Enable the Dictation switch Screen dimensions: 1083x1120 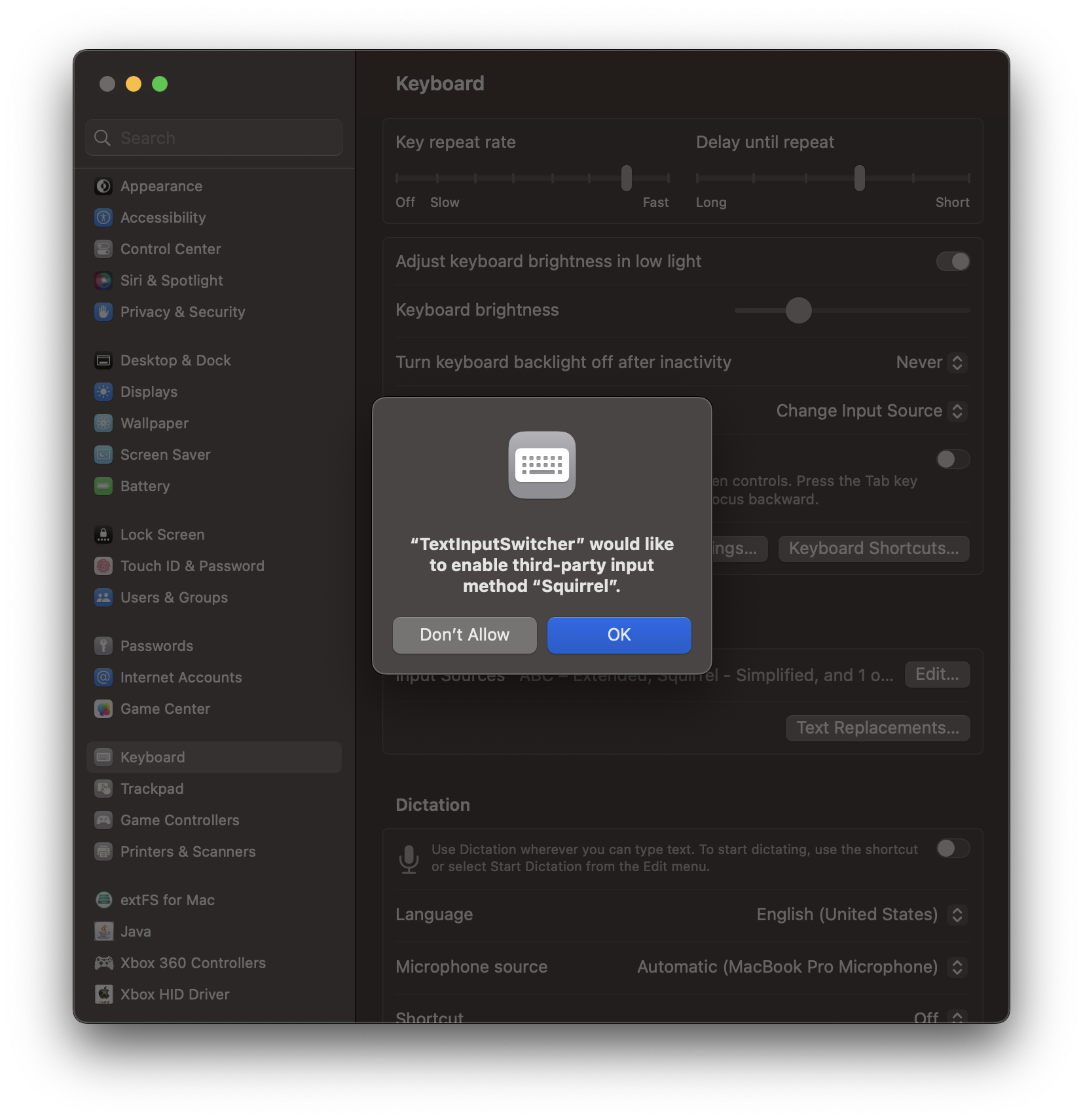pyautogui.click(x=953, y=849)
